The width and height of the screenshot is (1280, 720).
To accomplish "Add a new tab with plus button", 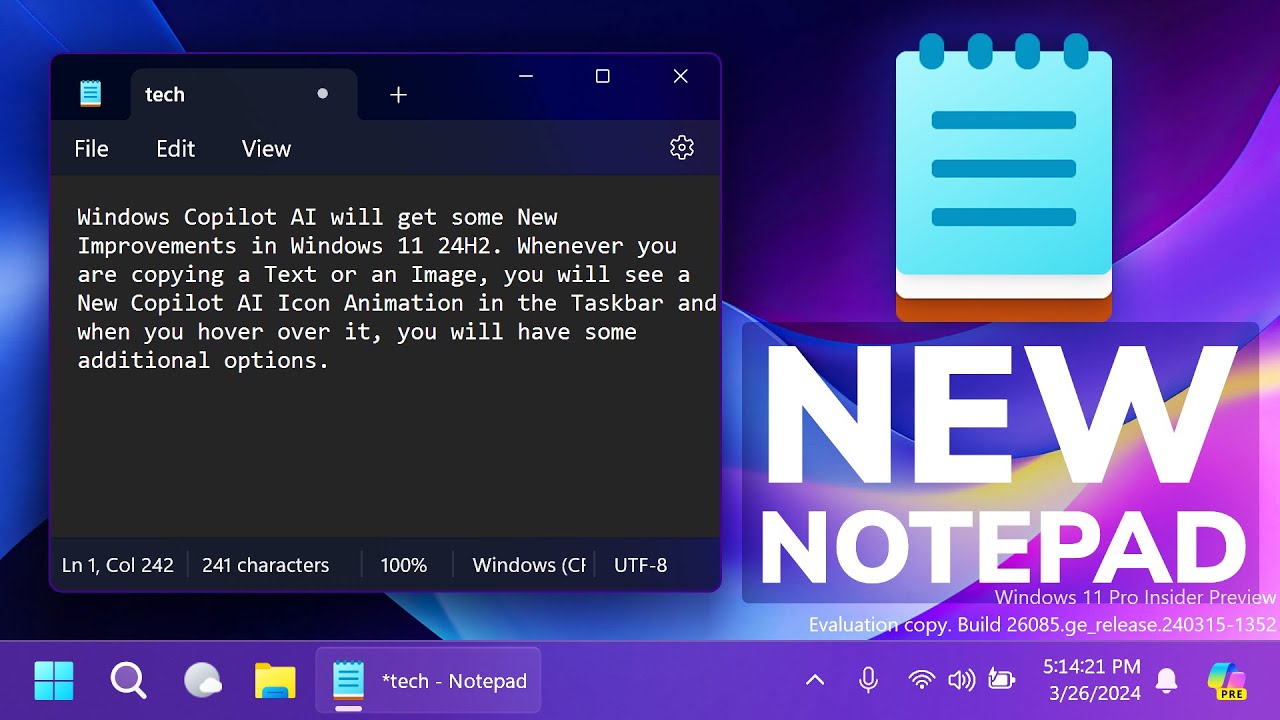I will click(x=398, y=95).
